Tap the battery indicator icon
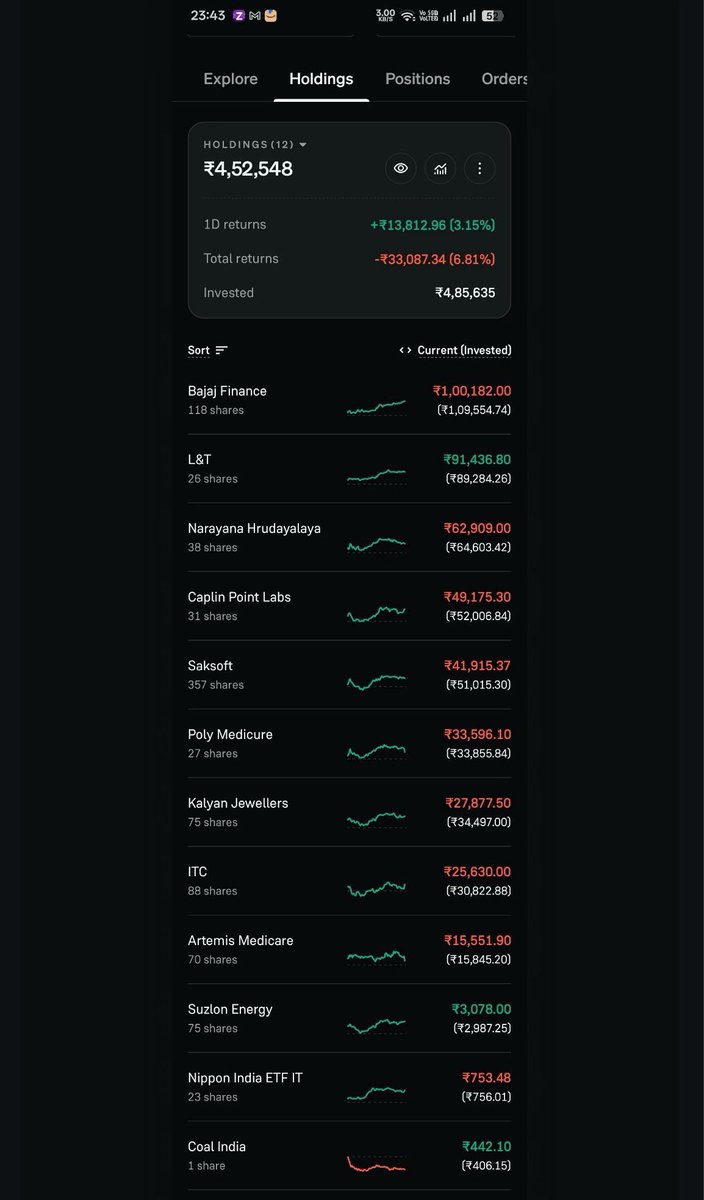Image resolution: width=704 pixels, height=1200 pixels. [492, 16]
